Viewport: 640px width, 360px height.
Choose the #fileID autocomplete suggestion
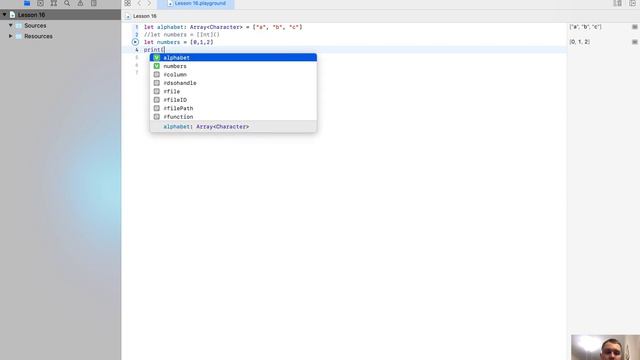(x=233, y=100)
